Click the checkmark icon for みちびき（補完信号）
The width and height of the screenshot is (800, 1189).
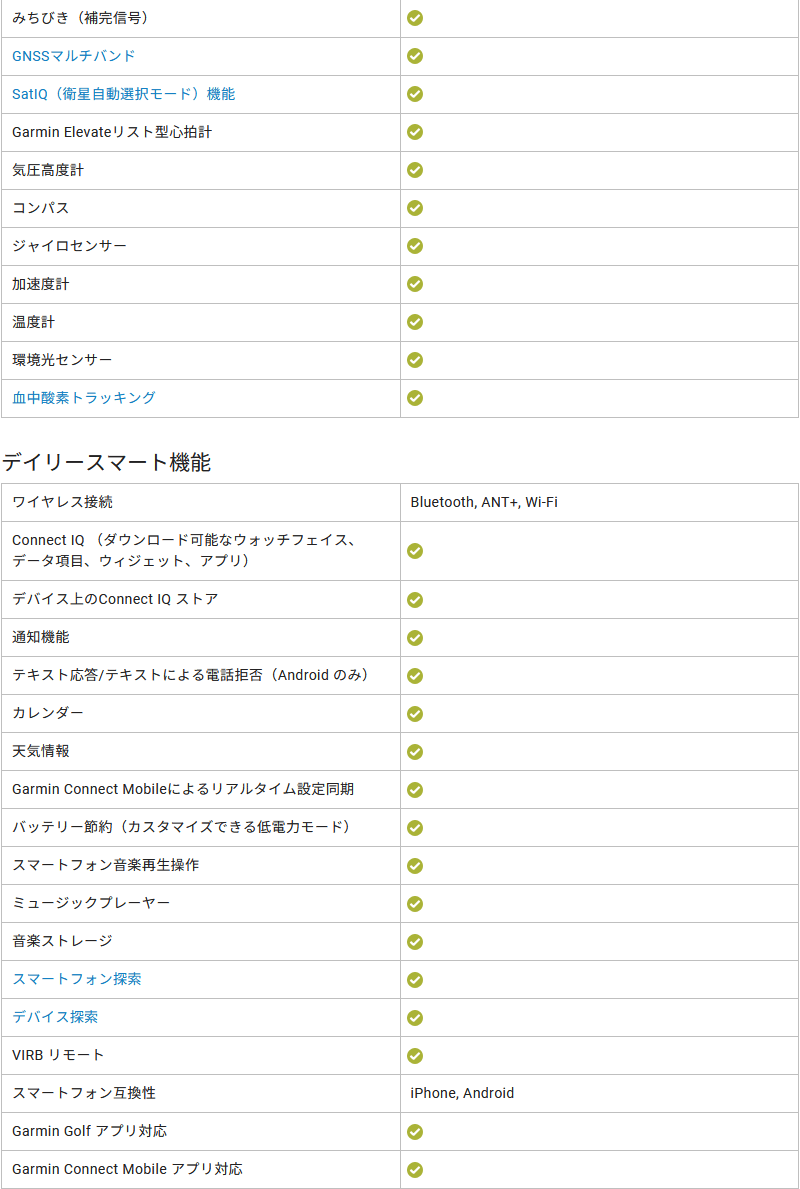415,18
